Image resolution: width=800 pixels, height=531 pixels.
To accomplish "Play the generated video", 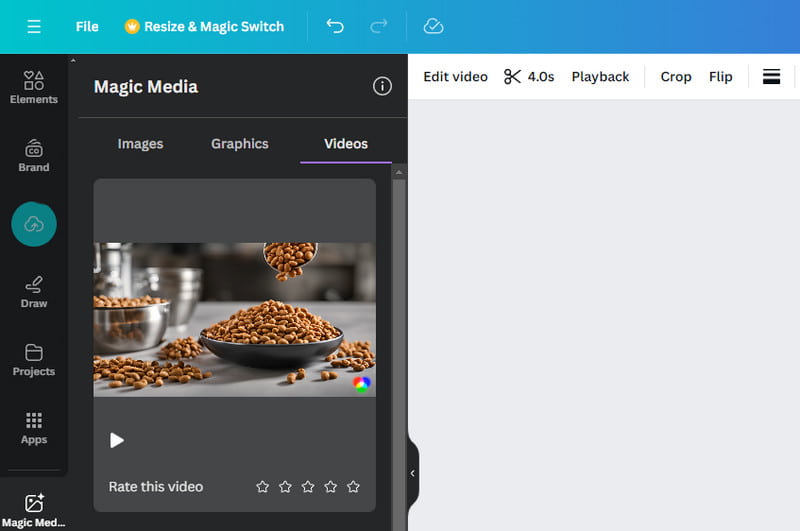I will point(117,440).
